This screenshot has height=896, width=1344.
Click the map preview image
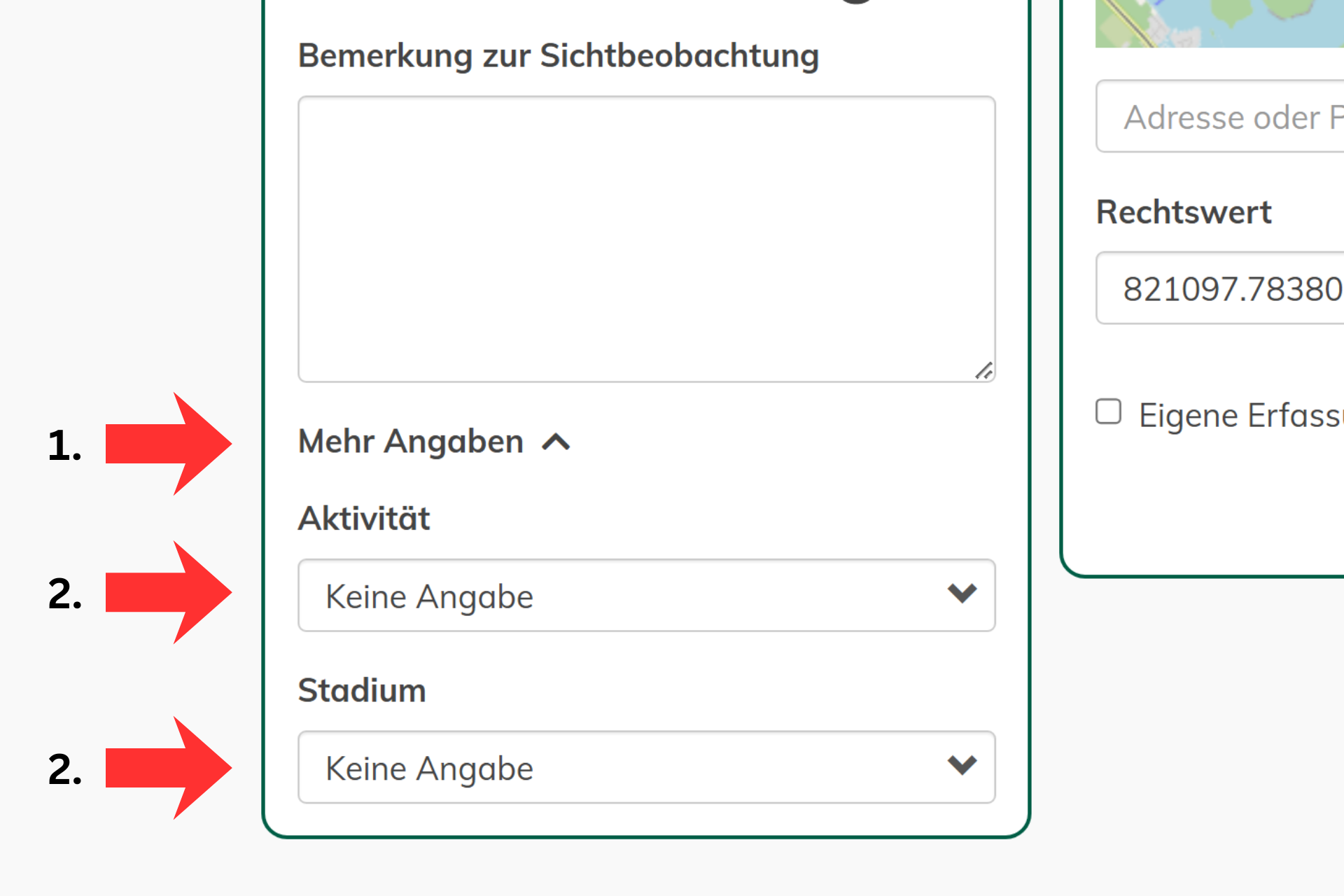pos(1219,24)
